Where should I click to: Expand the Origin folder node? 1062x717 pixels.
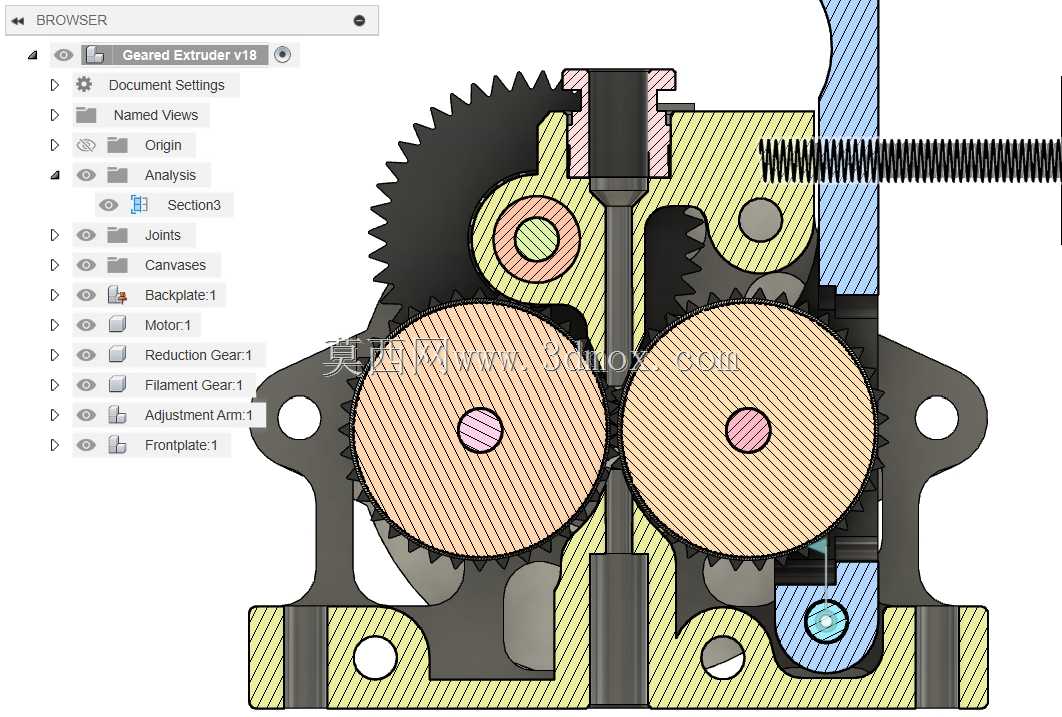point(55,145)
